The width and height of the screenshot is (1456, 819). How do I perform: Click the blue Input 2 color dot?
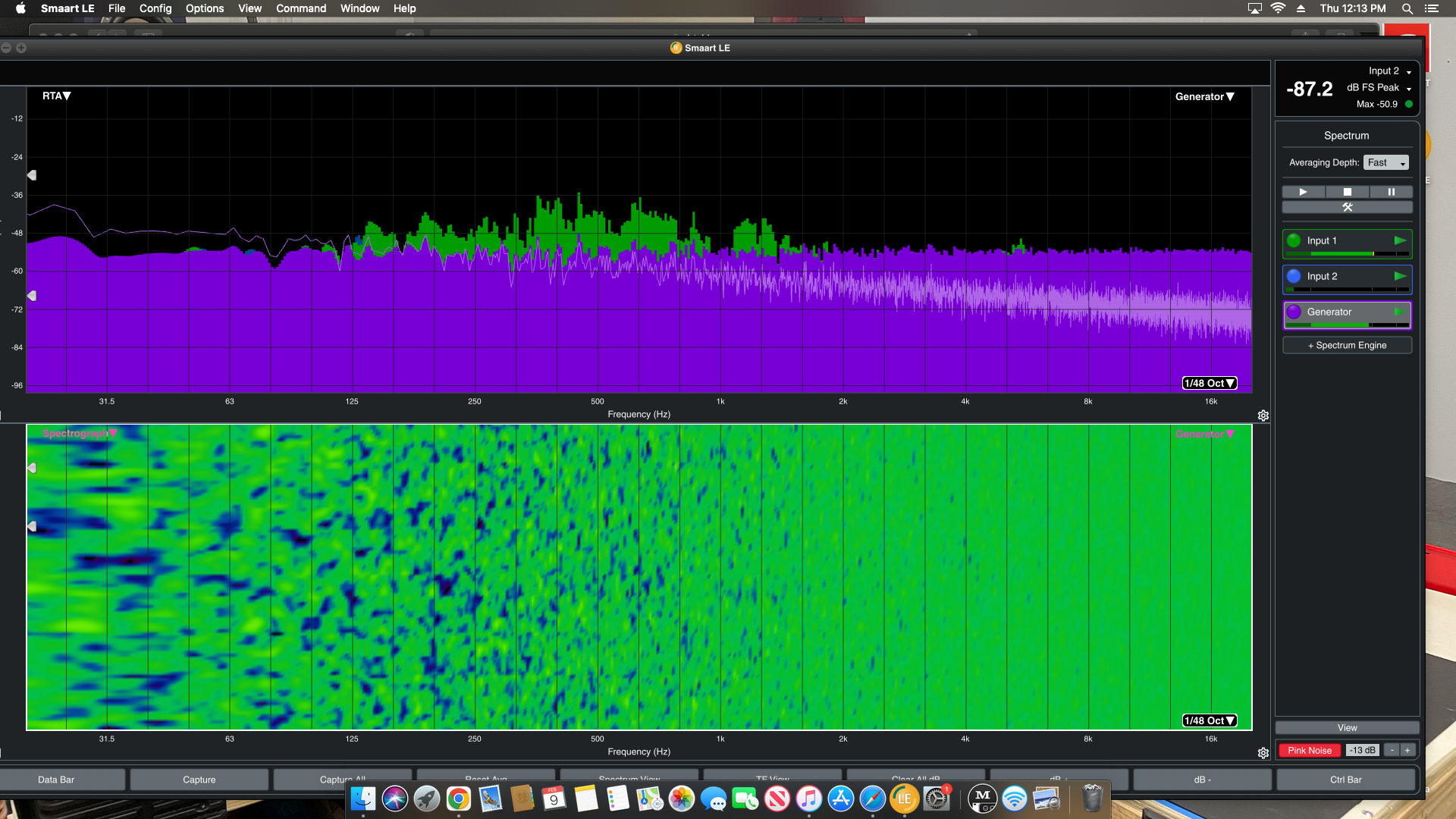point(1294,276)
